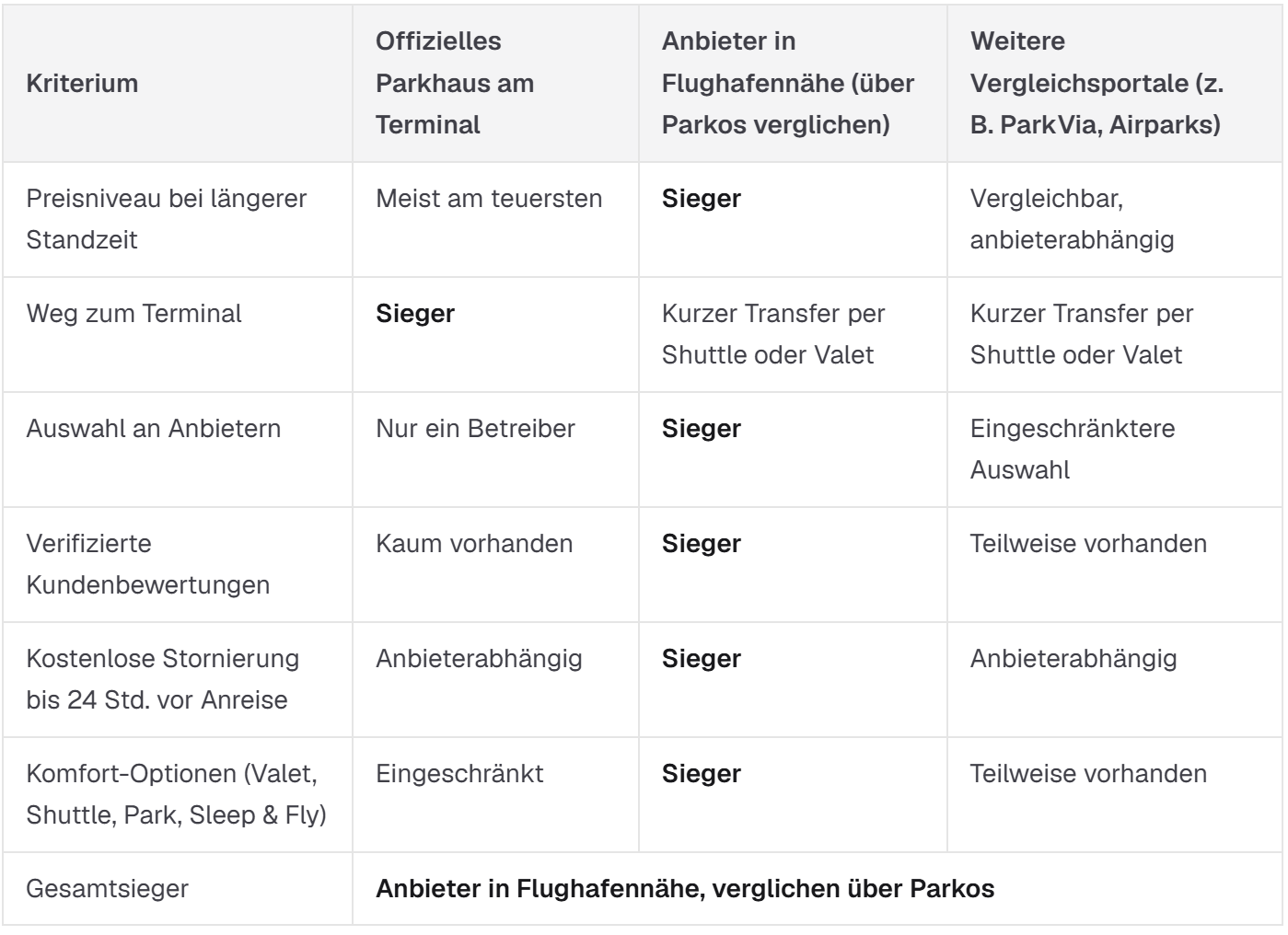The height and width of the screenshot is (935, 1288).
Task: Click the Eingeschränkt cell
Action: [459, 774]
